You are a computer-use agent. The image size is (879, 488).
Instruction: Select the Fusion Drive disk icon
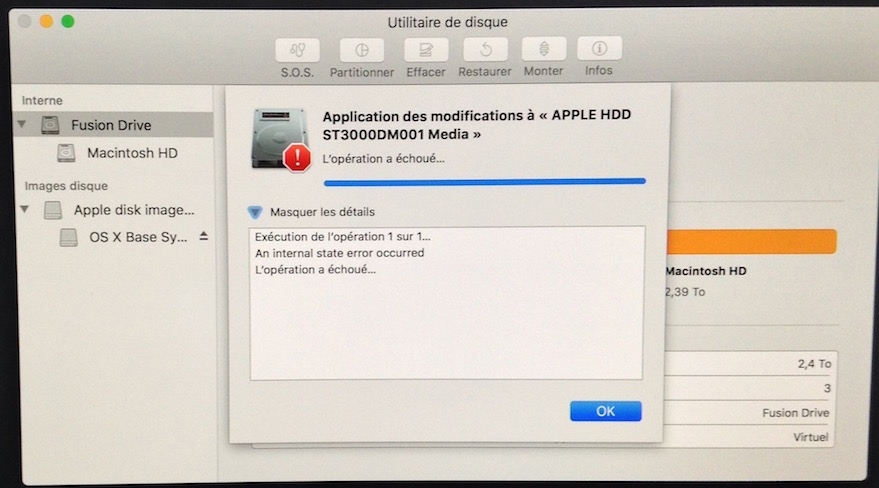coord(50,124)
